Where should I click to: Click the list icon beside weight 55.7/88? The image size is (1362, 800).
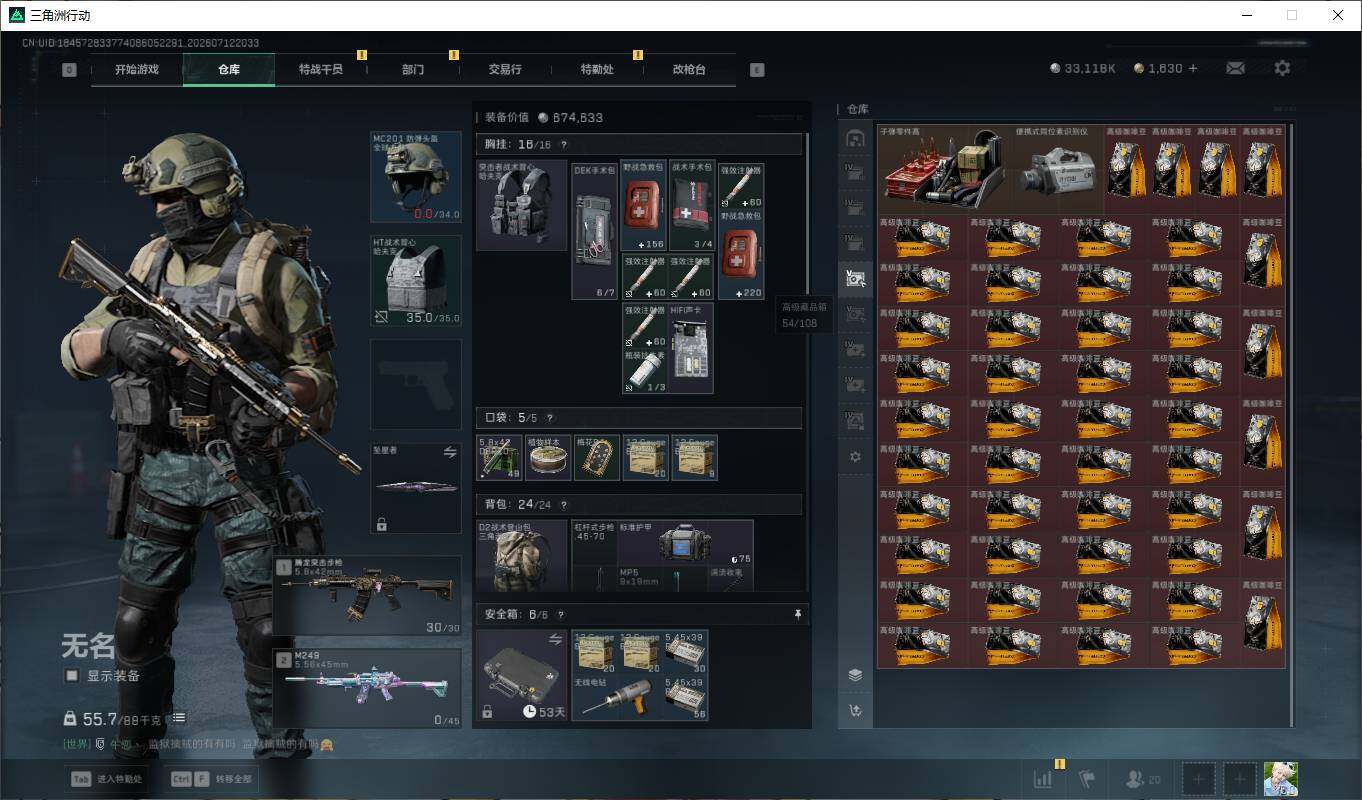177,718
